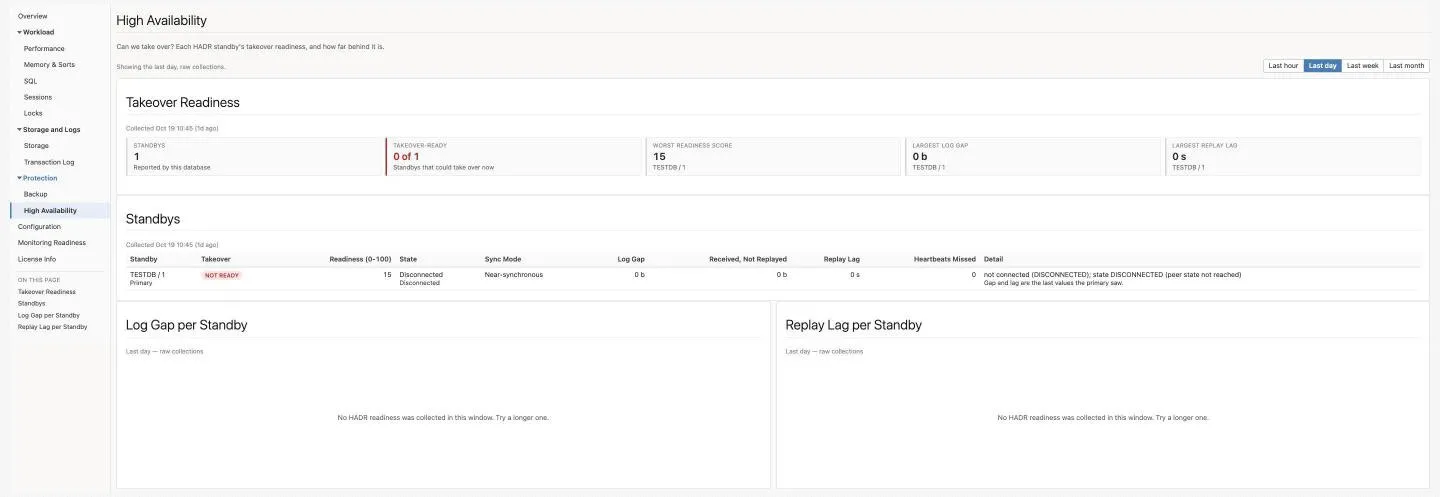Open the Backup page

click(35, 194)
